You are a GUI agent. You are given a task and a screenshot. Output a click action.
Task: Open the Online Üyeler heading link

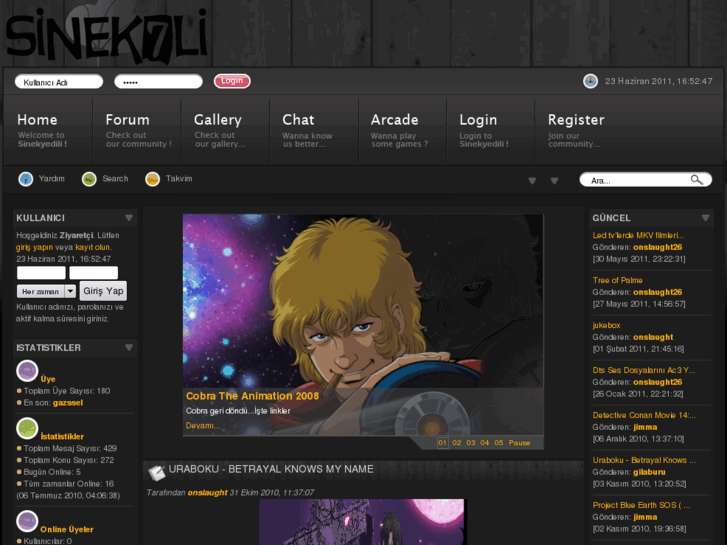pos(67,529)
